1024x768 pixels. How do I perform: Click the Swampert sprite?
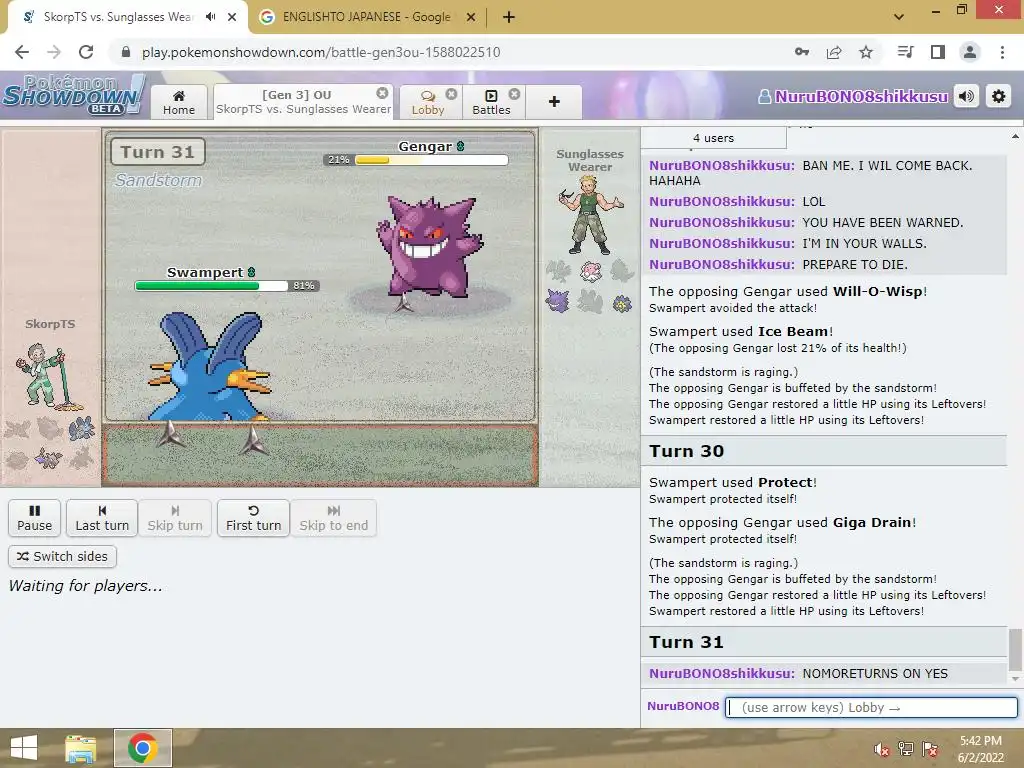209,367
